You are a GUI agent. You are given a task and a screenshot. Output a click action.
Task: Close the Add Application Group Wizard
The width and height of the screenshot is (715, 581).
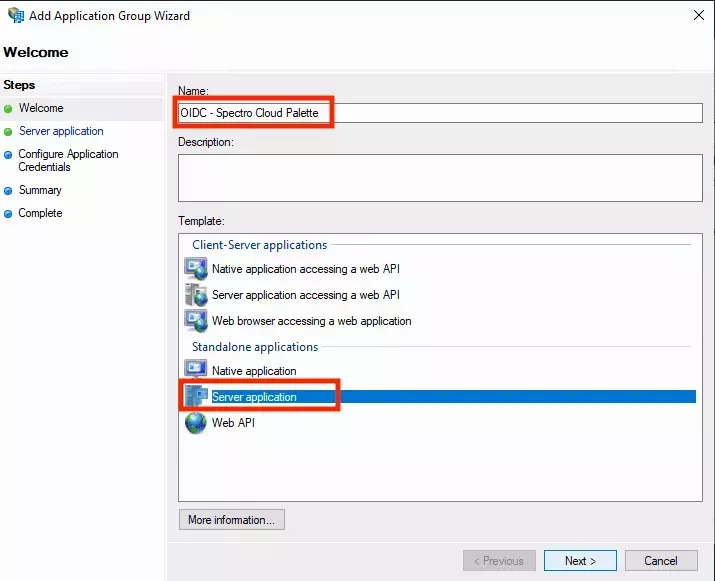[x=696, y=16]
